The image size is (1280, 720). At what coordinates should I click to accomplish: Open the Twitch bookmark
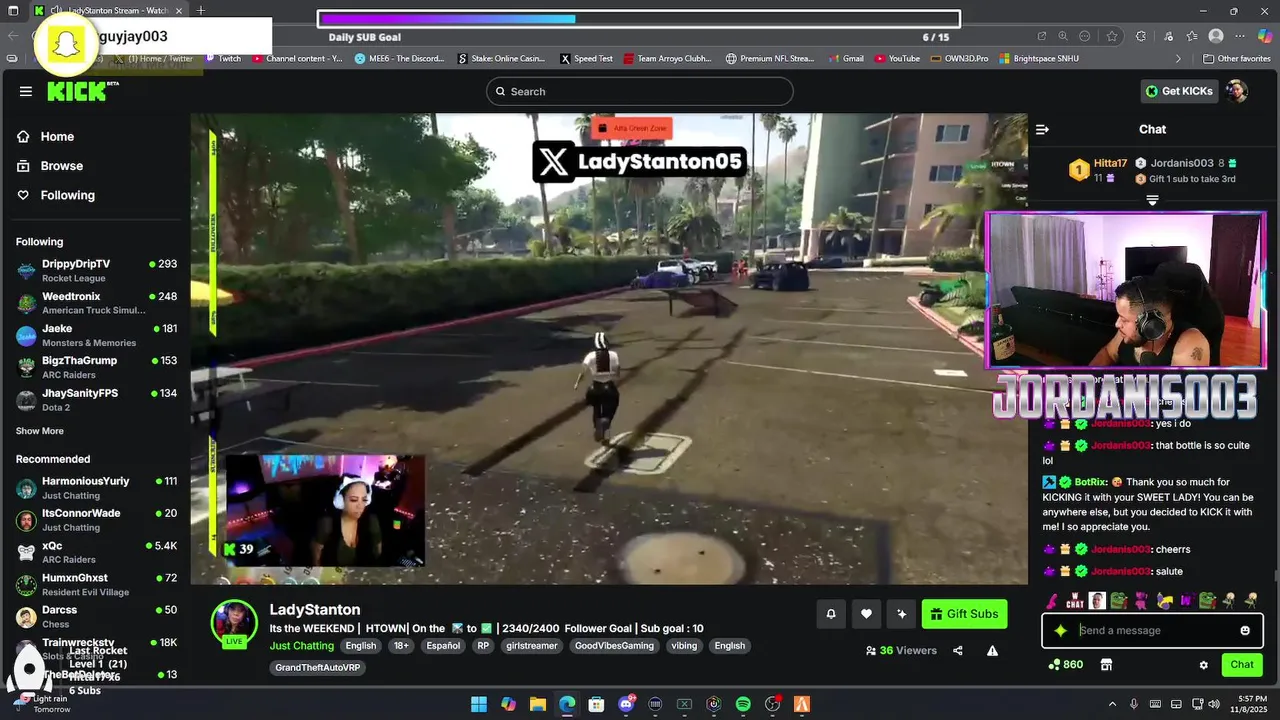223,59
